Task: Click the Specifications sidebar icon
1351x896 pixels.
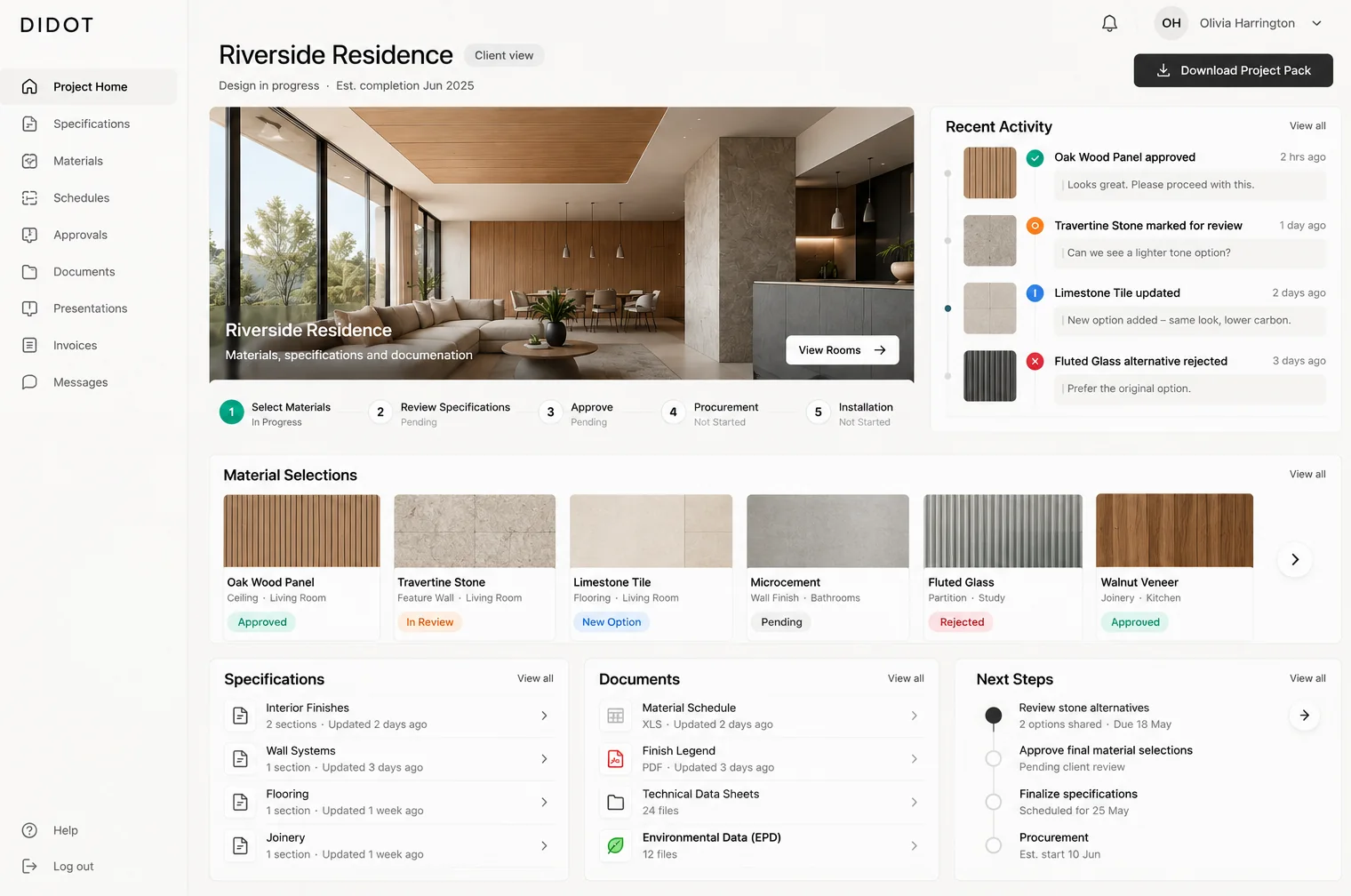Action: tap(29, 124)
